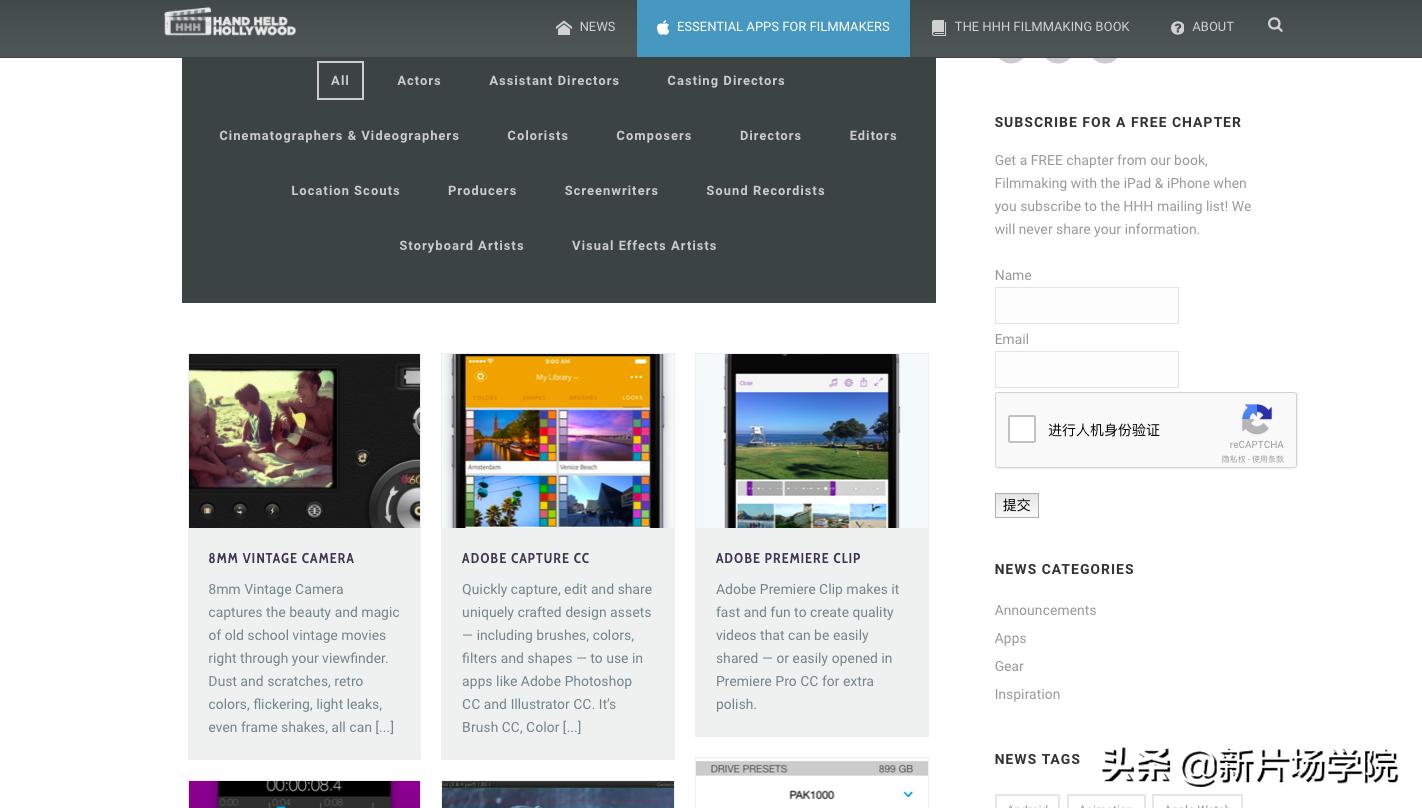The width and height of the screenshot is (1422, 808).
Task: Show Location Scouts apps
Action: (346, 191)
